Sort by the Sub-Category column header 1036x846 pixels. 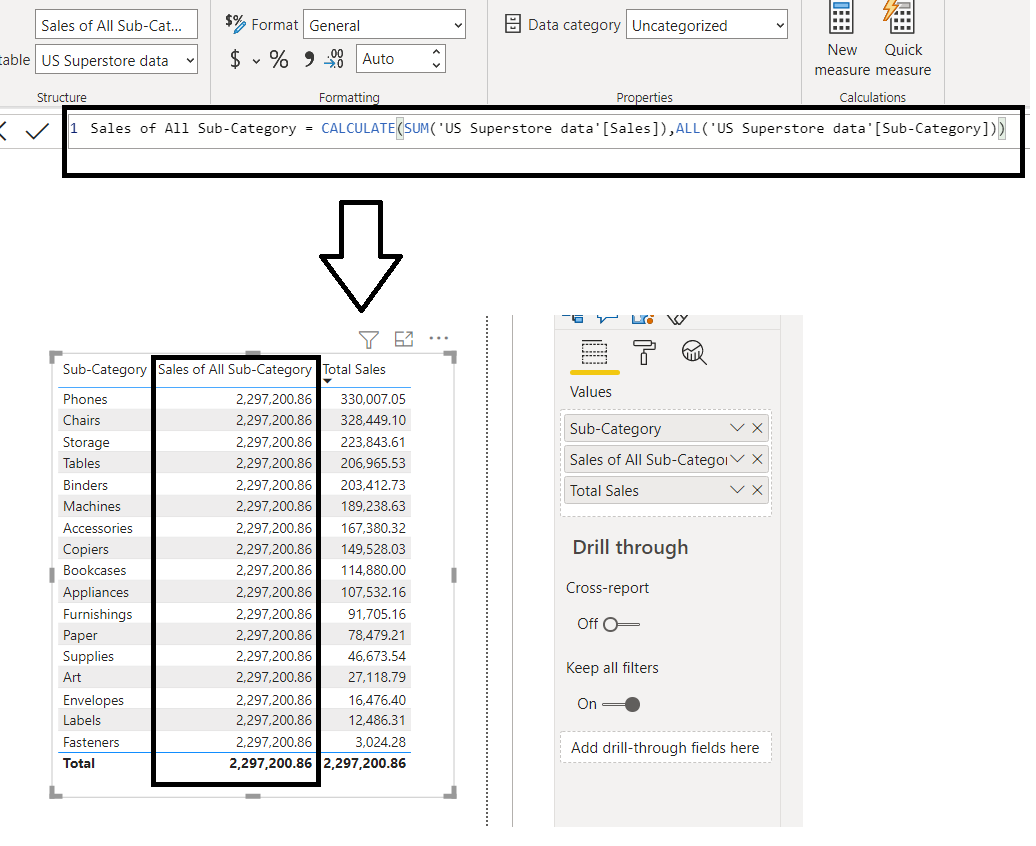[x=104, y=369]
